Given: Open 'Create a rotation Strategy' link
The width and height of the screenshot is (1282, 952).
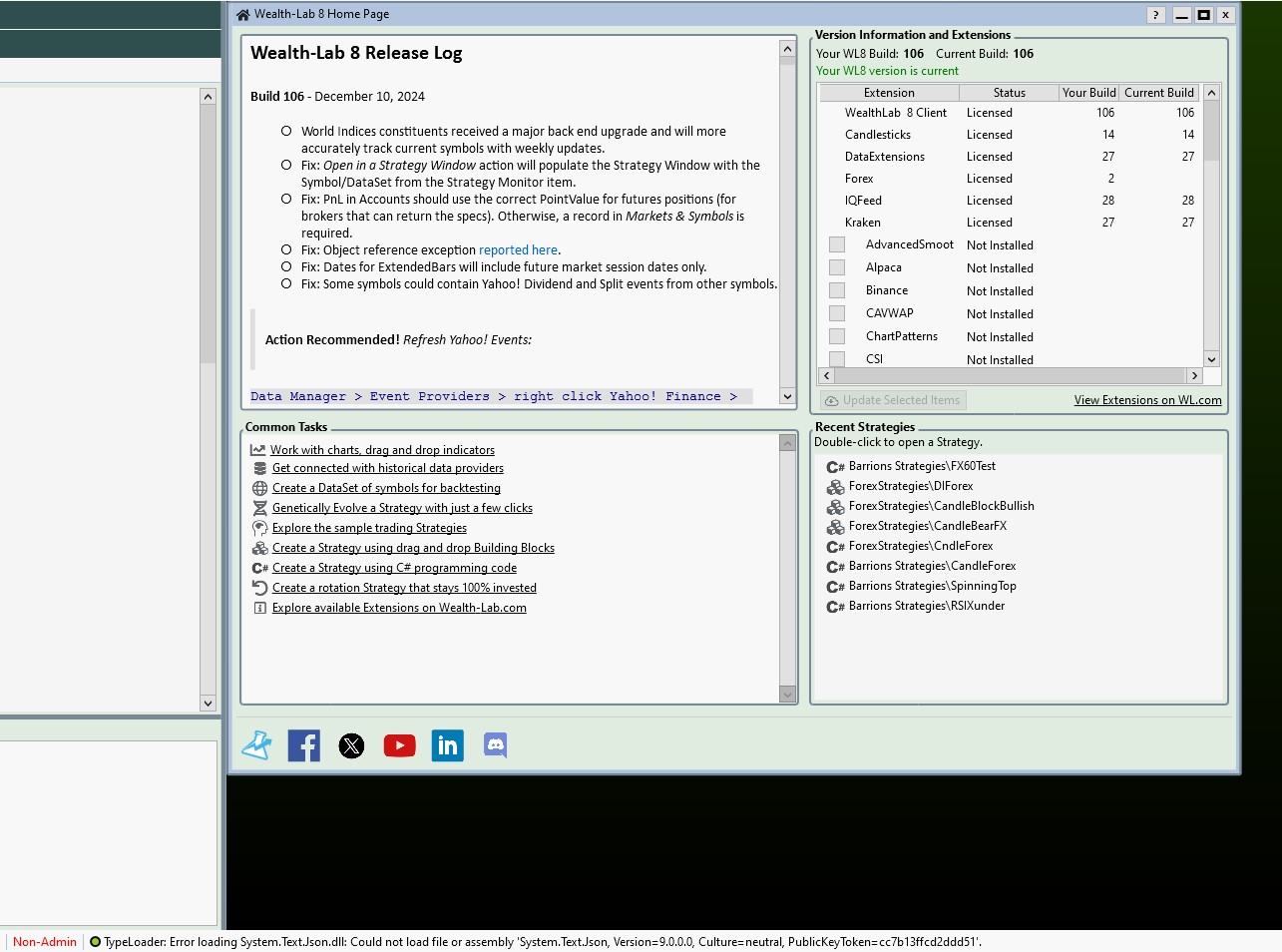Looking at the screenshot, I should click(404, 588).
